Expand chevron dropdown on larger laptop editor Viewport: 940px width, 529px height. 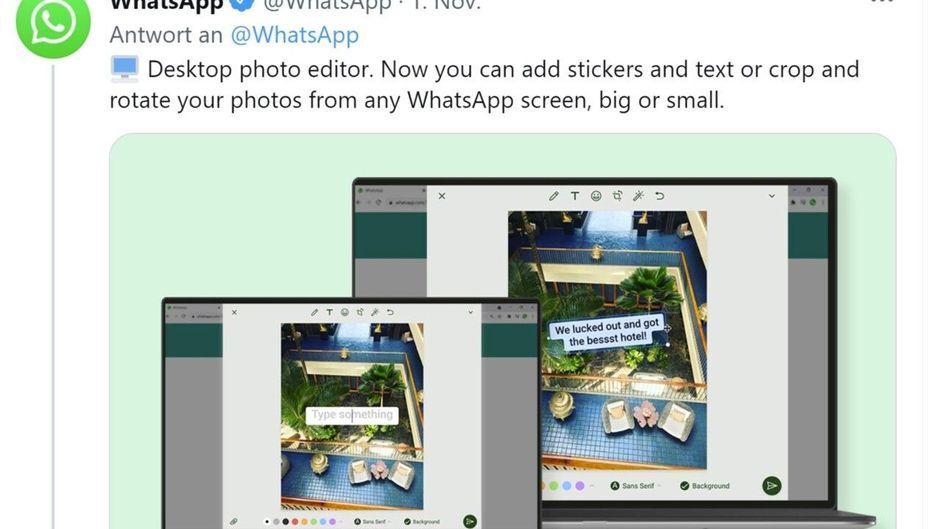772,196
